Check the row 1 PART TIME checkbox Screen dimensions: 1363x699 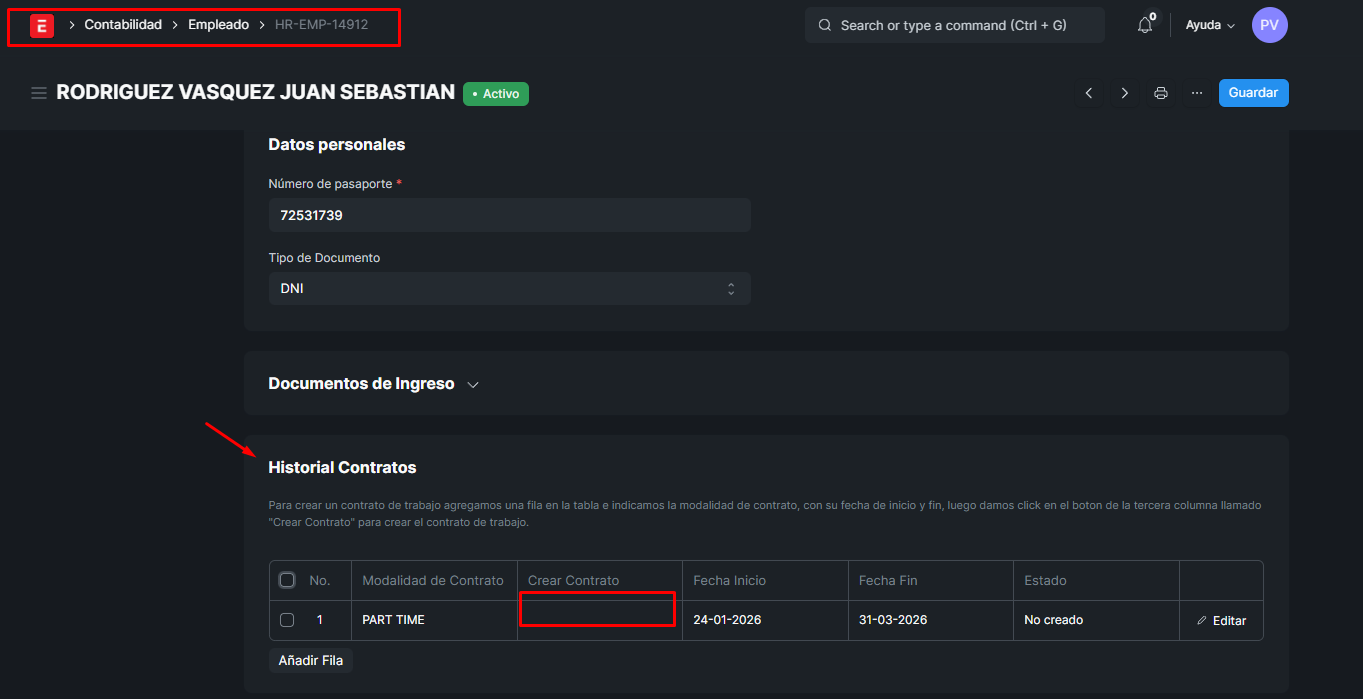click(287, 620)
